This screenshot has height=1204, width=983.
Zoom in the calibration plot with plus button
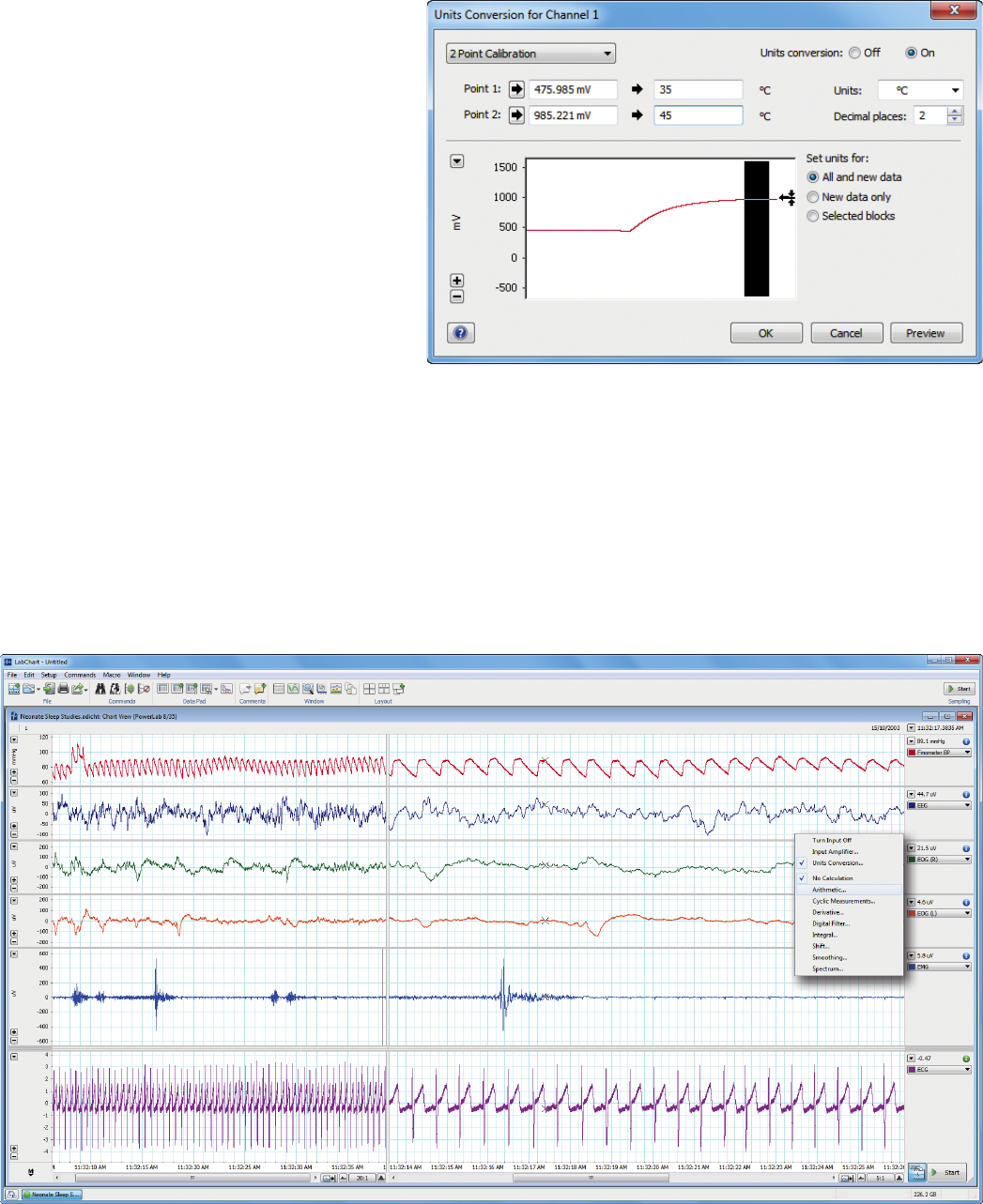click(x=457, y=281)
